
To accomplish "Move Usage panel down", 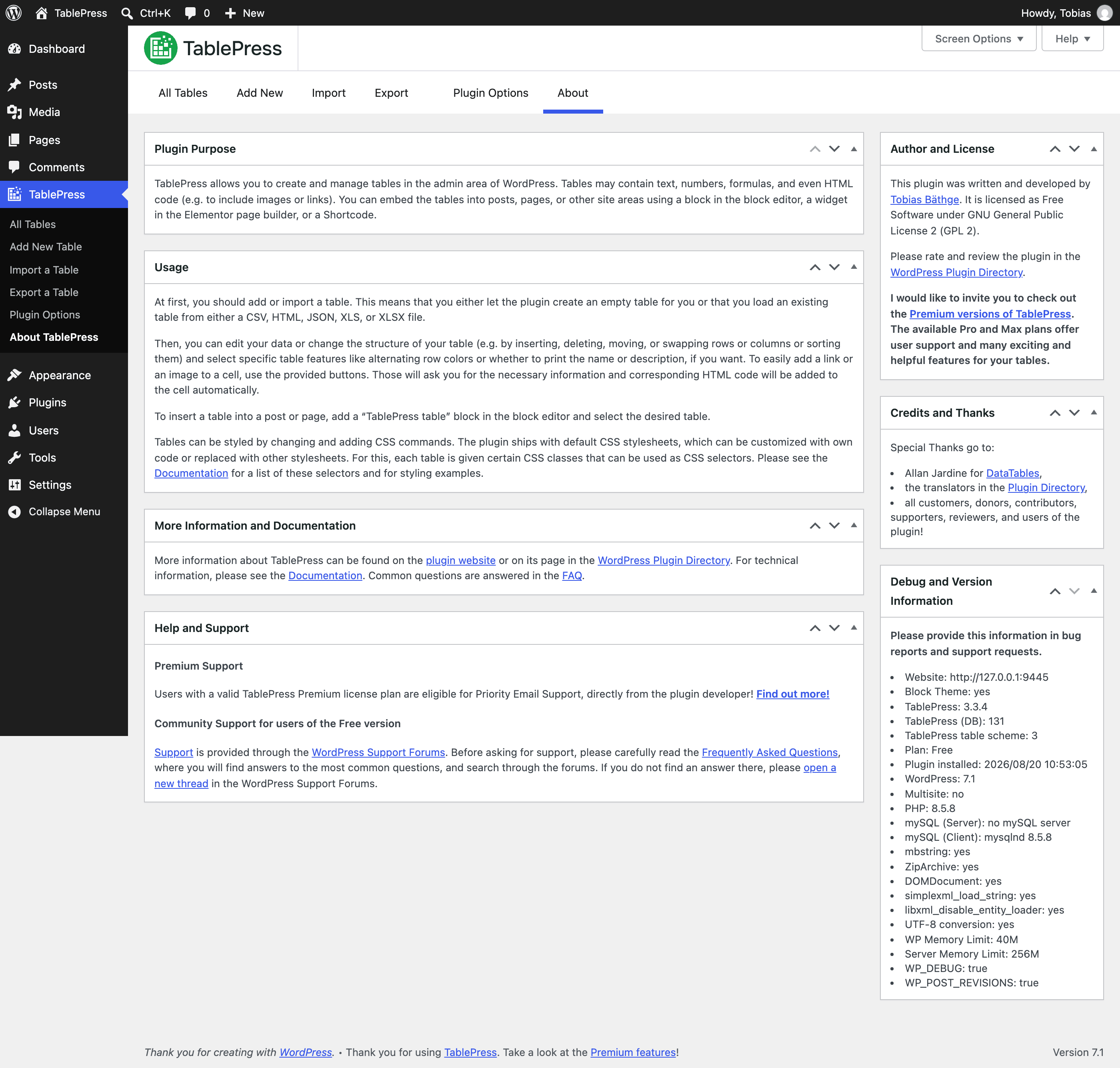I will (x=834, y=268).
